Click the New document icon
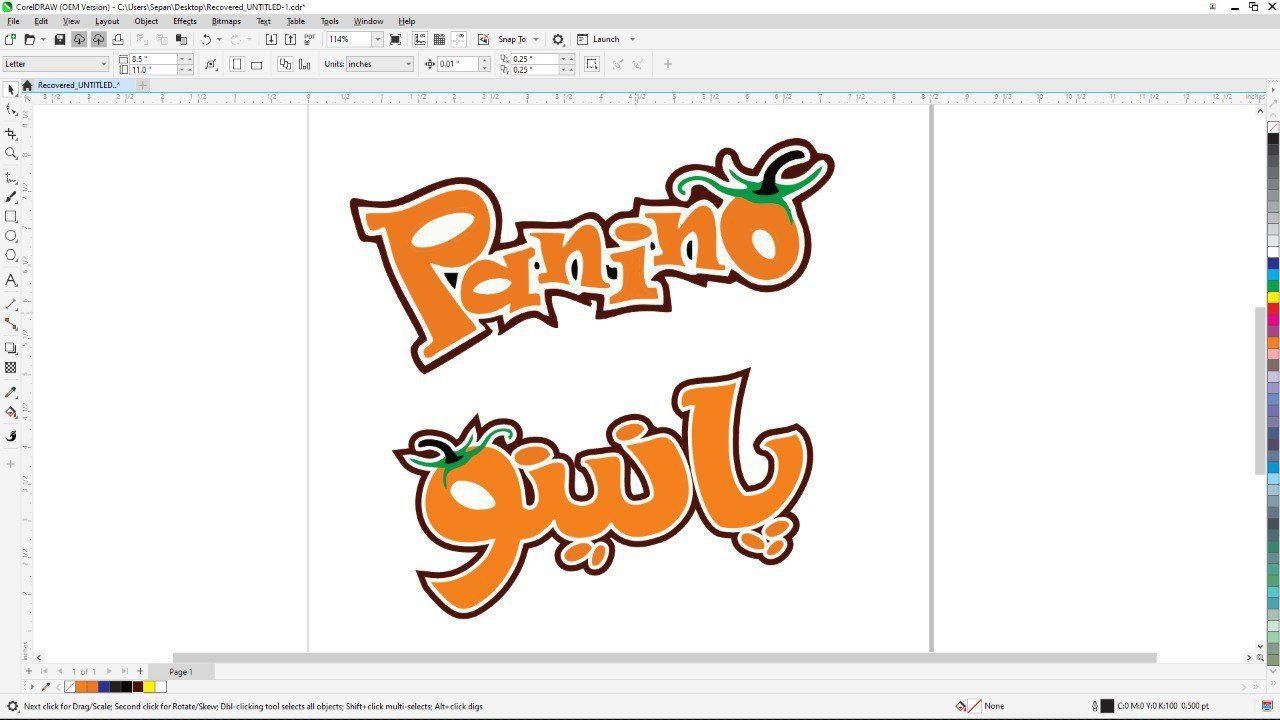 coord(10,39)
